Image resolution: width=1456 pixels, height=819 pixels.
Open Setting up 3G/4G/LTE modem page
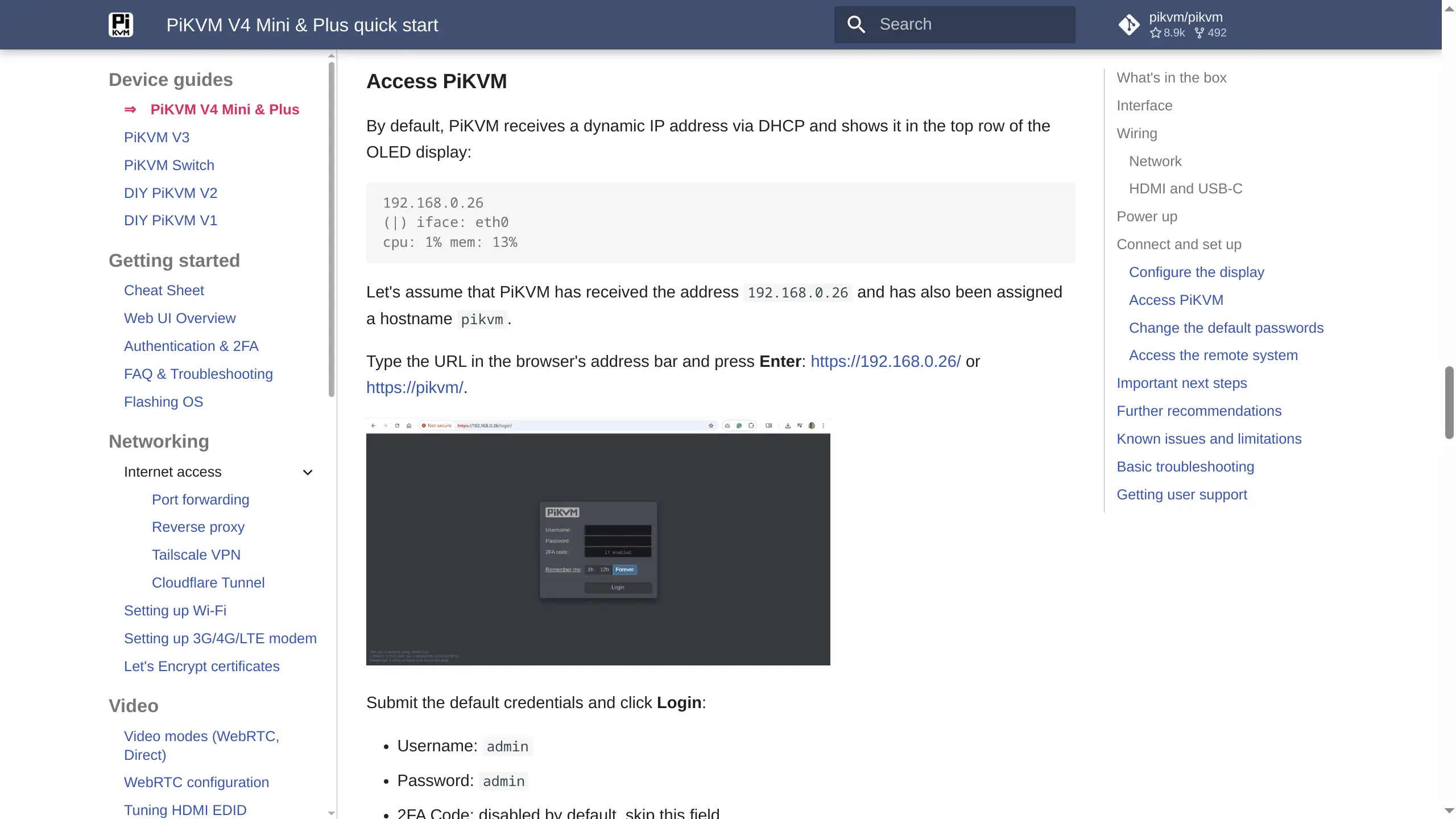220,639
